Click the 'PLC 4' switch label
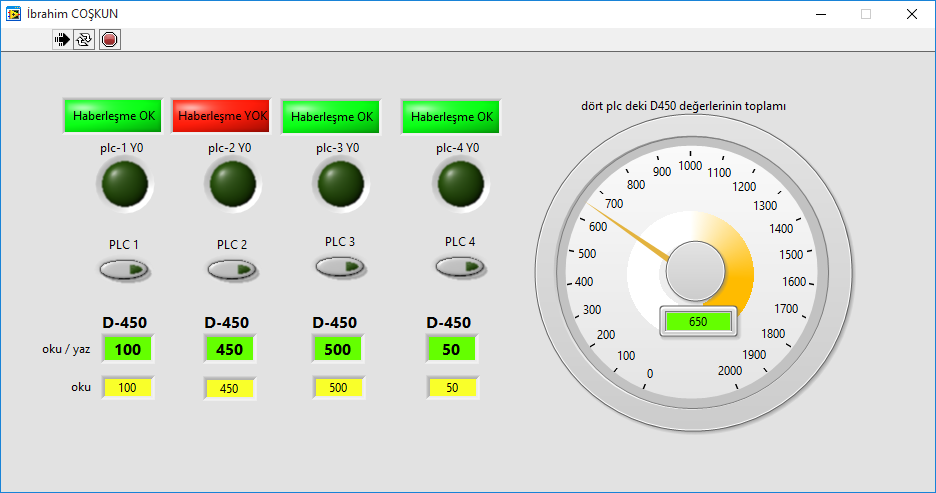Viewport: 936px width, 493px height. pyautogui.click(x=460, y=242)
